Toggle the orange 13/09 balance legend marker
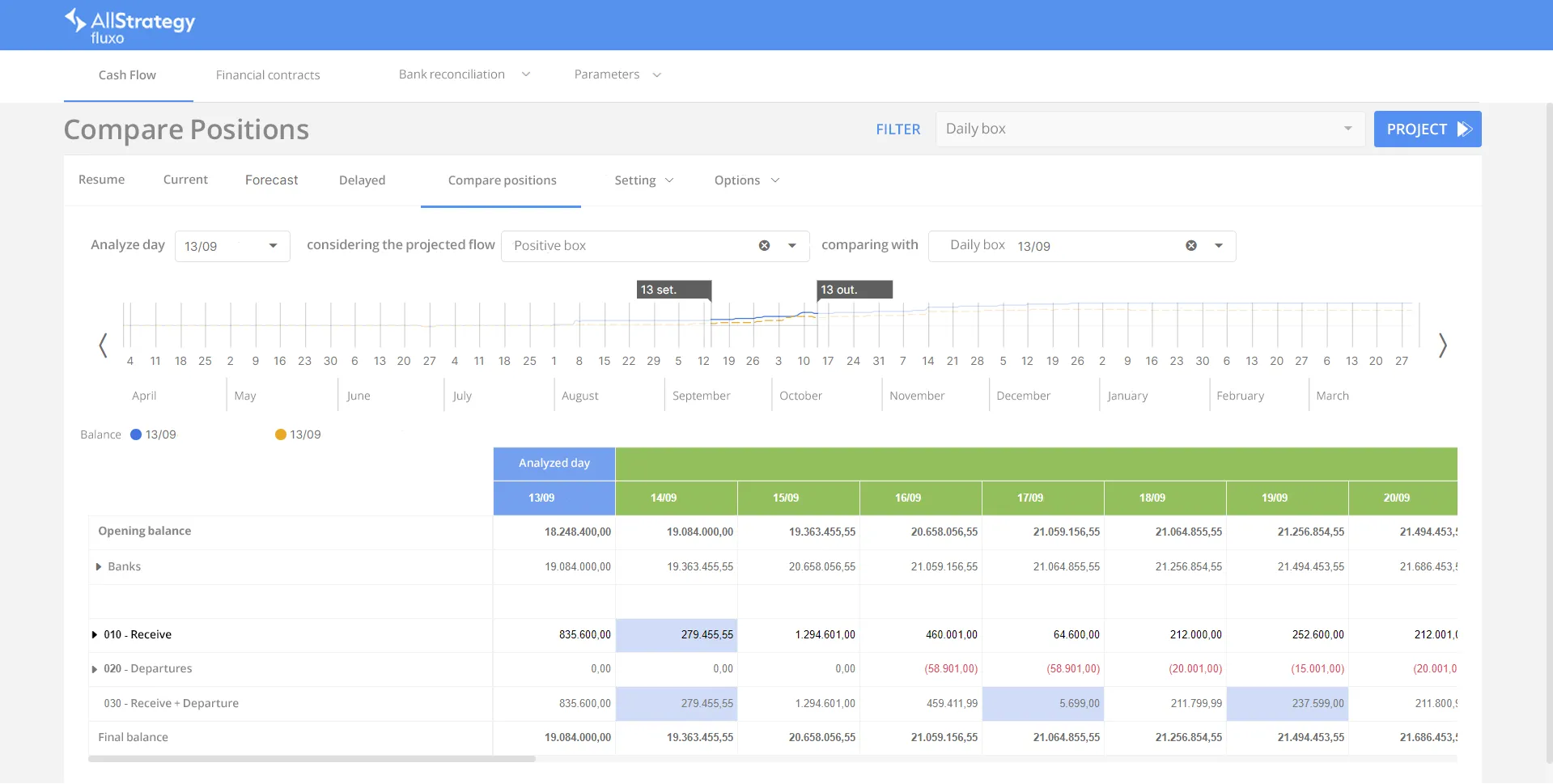 point(281,434)
